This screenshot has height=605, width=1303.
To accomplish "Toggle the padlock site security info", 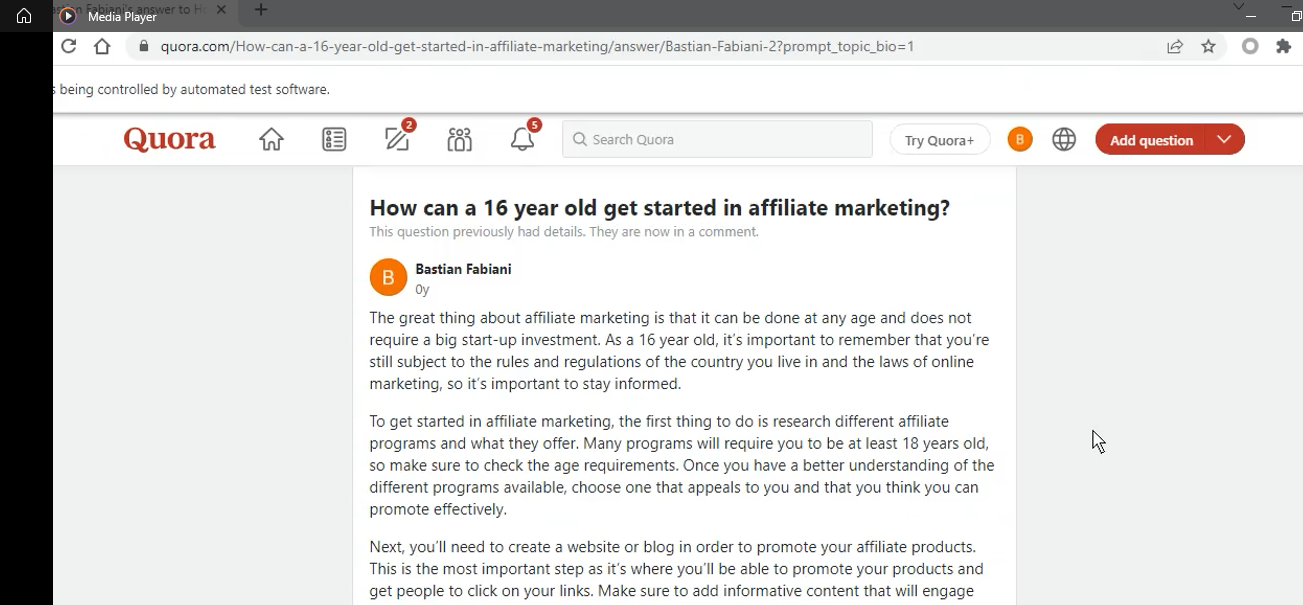I will point(146,45).
